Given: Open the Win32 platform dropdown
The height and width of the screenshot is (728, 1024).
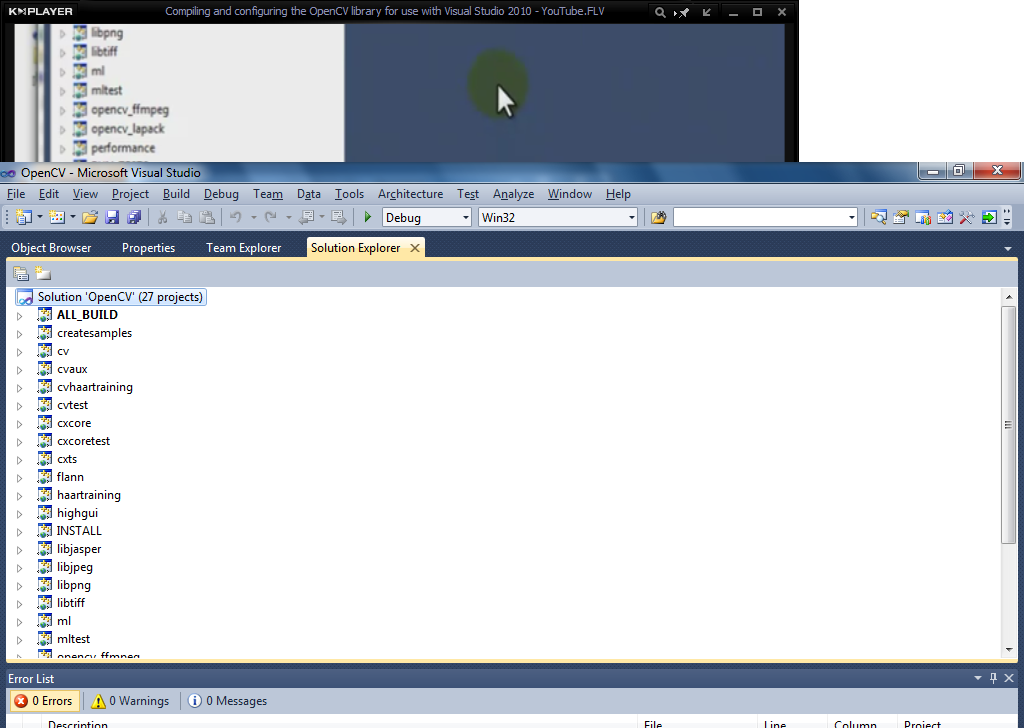Looking at the screenshot, I should coord(632,217).
